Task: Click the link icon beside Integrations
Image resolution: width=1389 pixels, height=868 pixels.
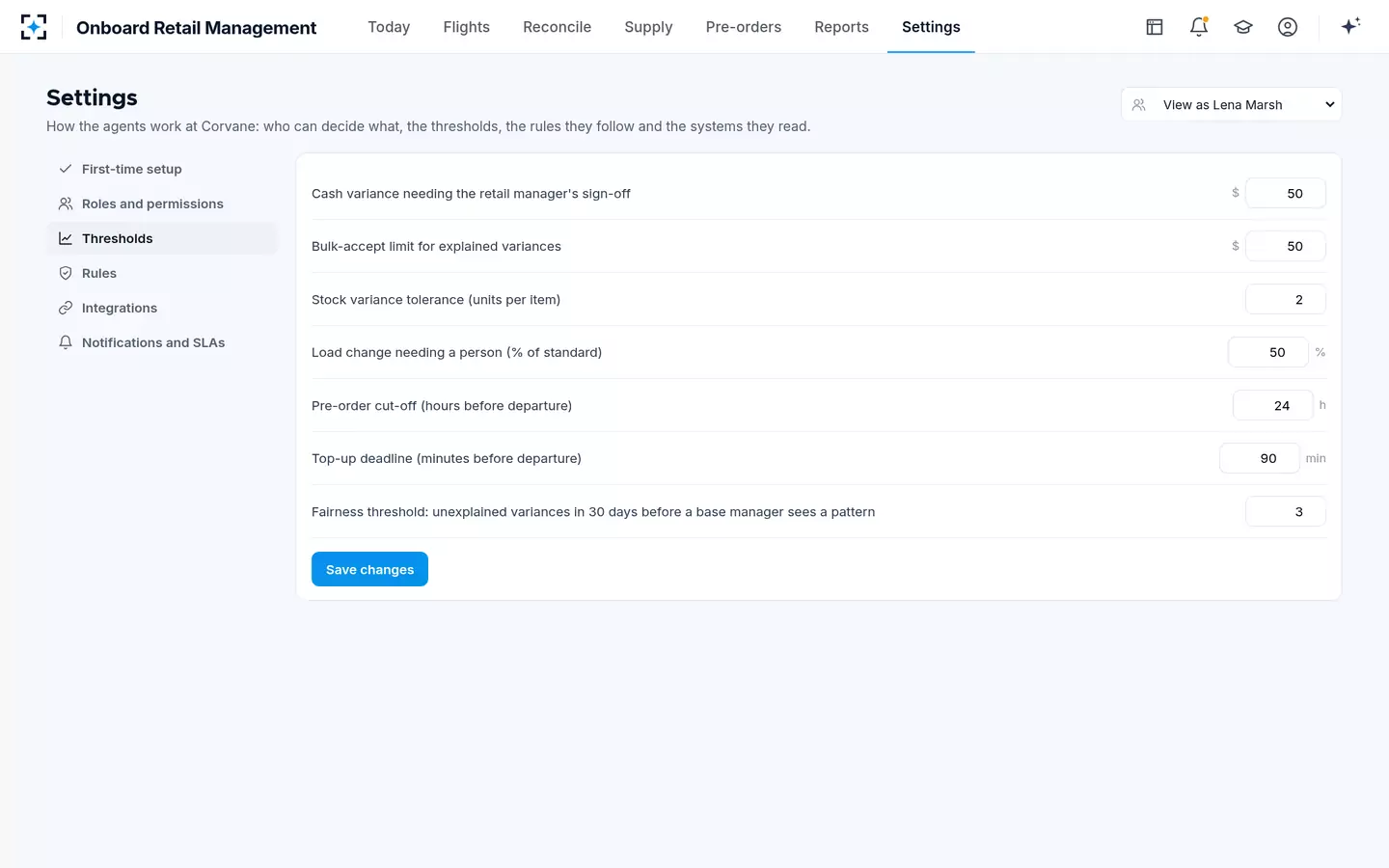Action: (66, 308)
